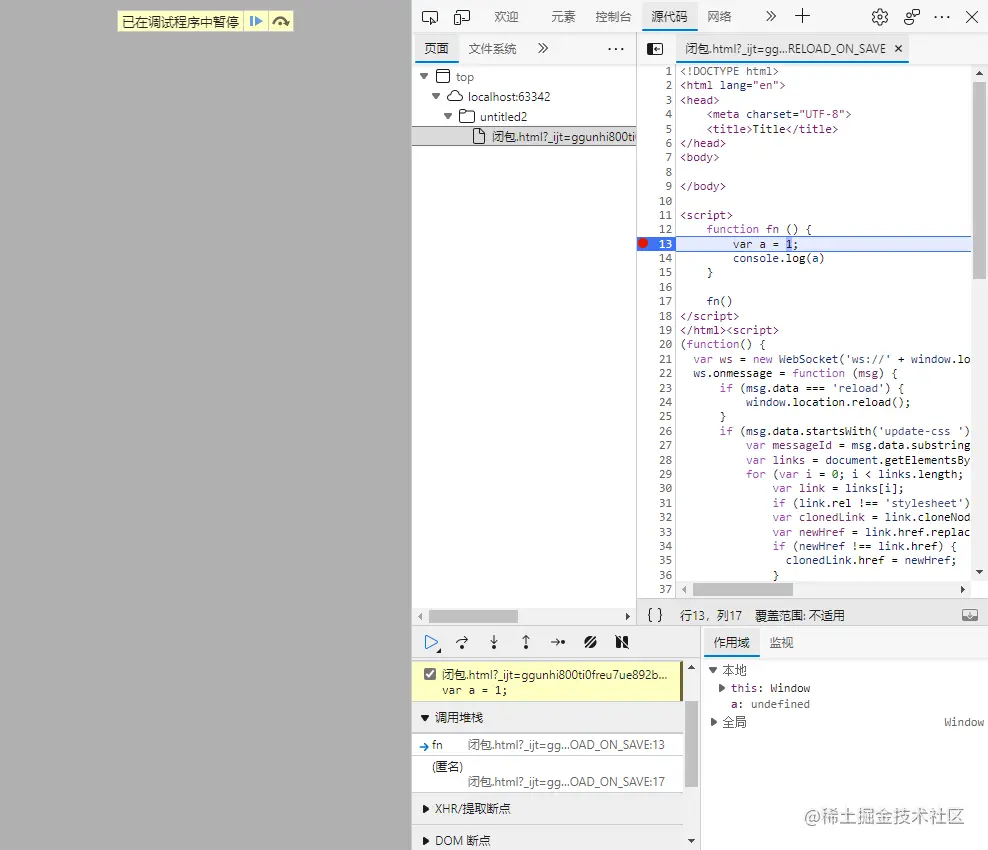Activate the inspect element picker icon
988x850 pixels.
[x=430, y=17]
